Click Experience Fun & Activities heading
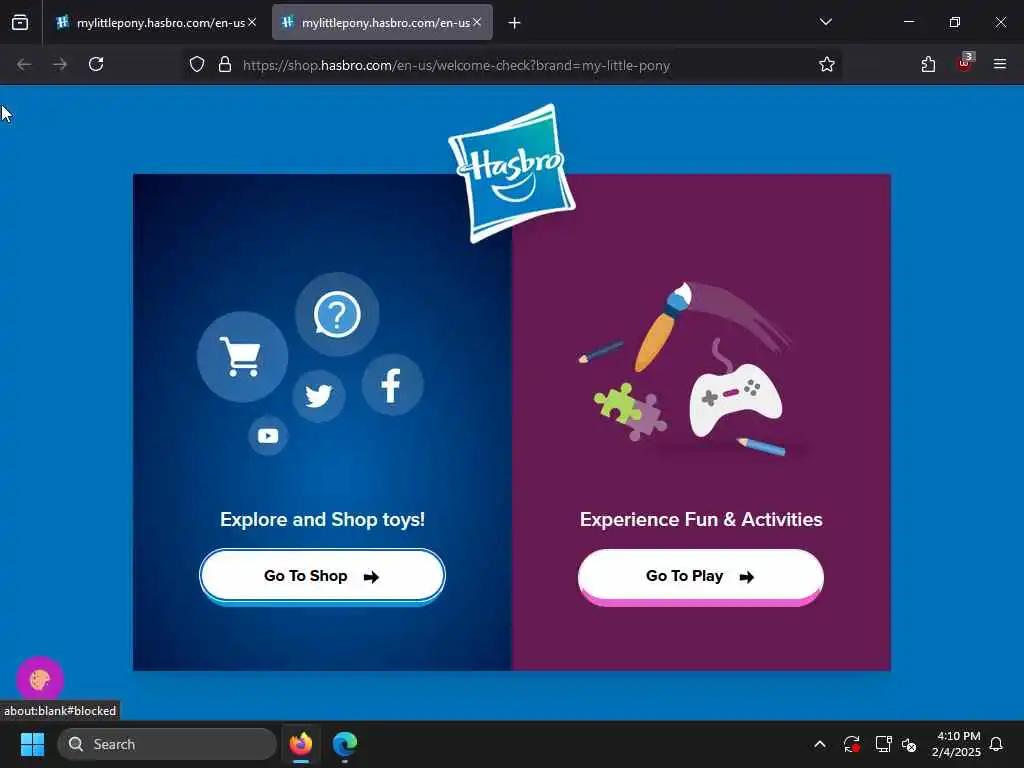This screenshot has width=1024, height=768. 701,519
